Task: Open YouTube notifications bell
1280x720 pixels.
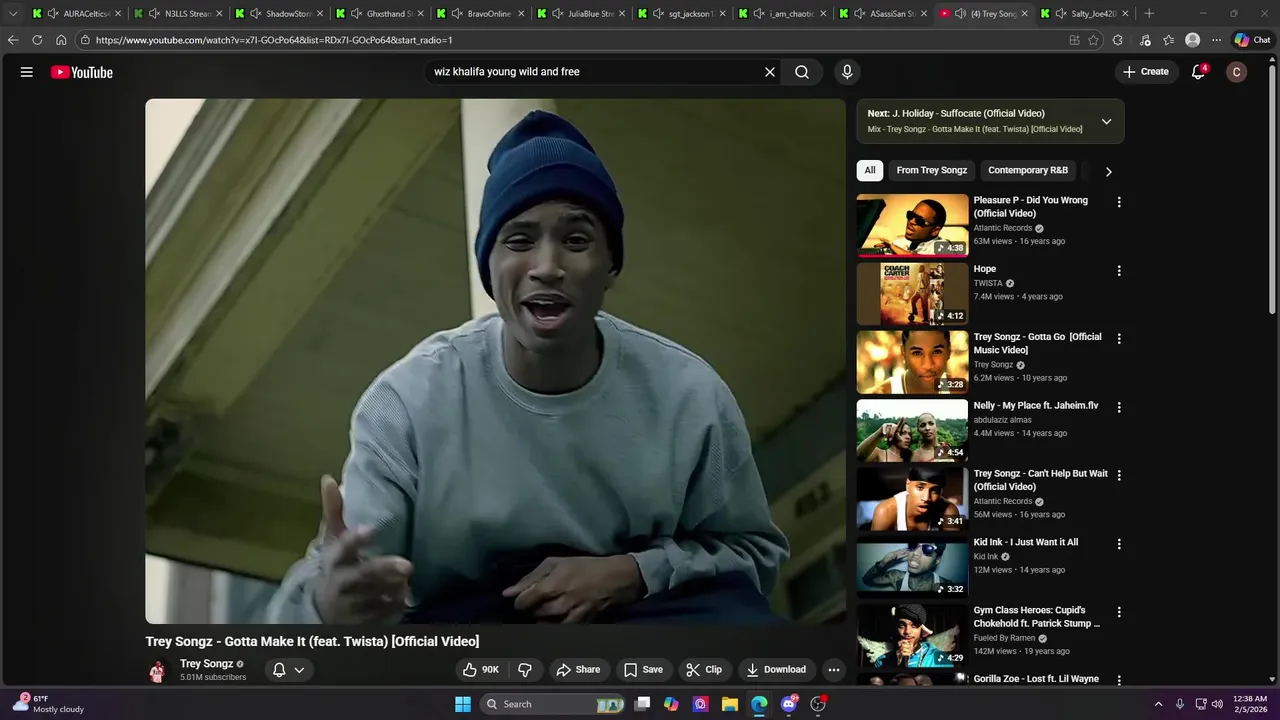Action: [x=1198, y=72]
